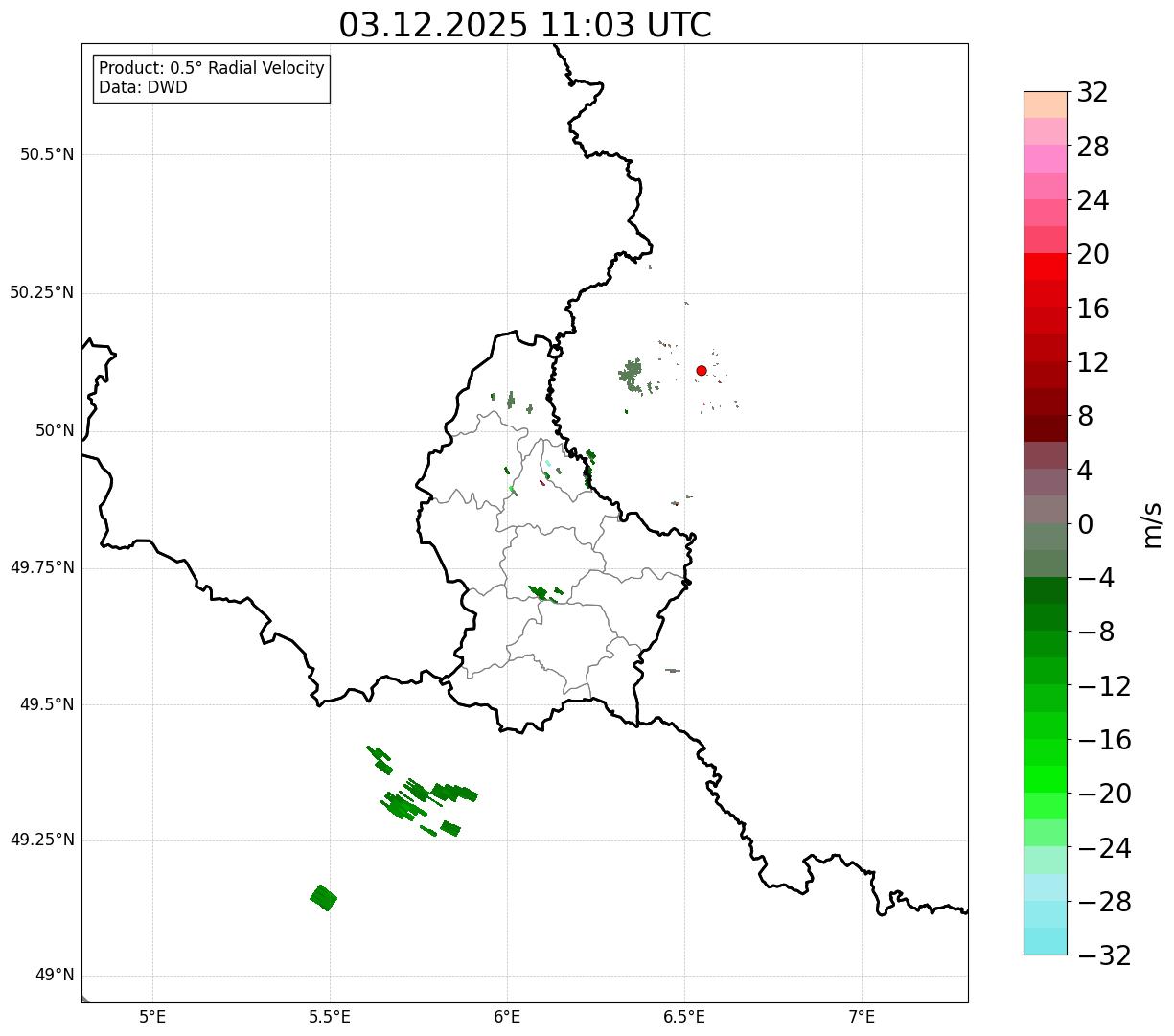Click the plot title '03.12.2025 11:03 UTC'

point(525,25)
